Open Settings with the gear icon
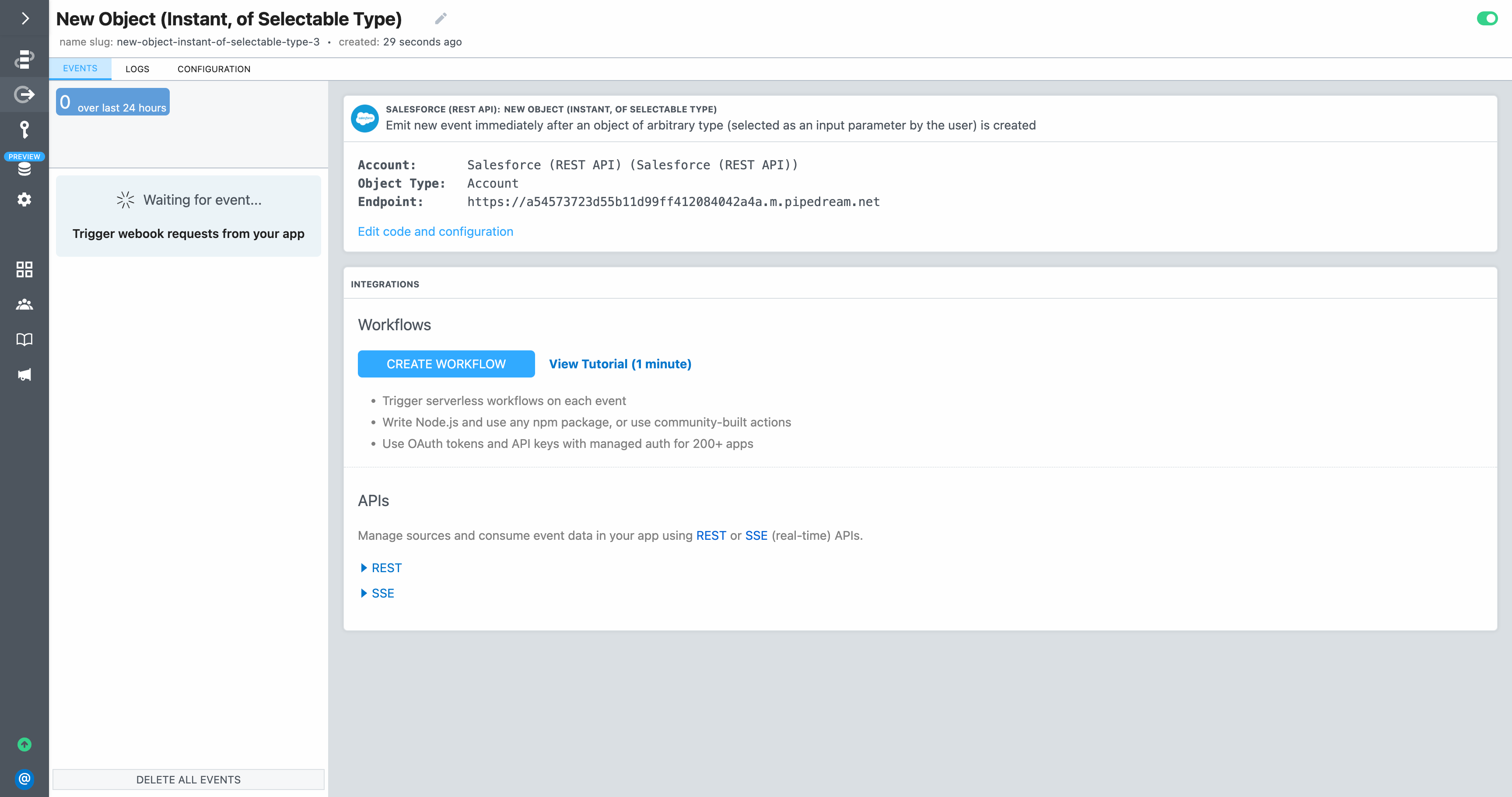This screenshot has height=797, width=1512. coord(24,199)
